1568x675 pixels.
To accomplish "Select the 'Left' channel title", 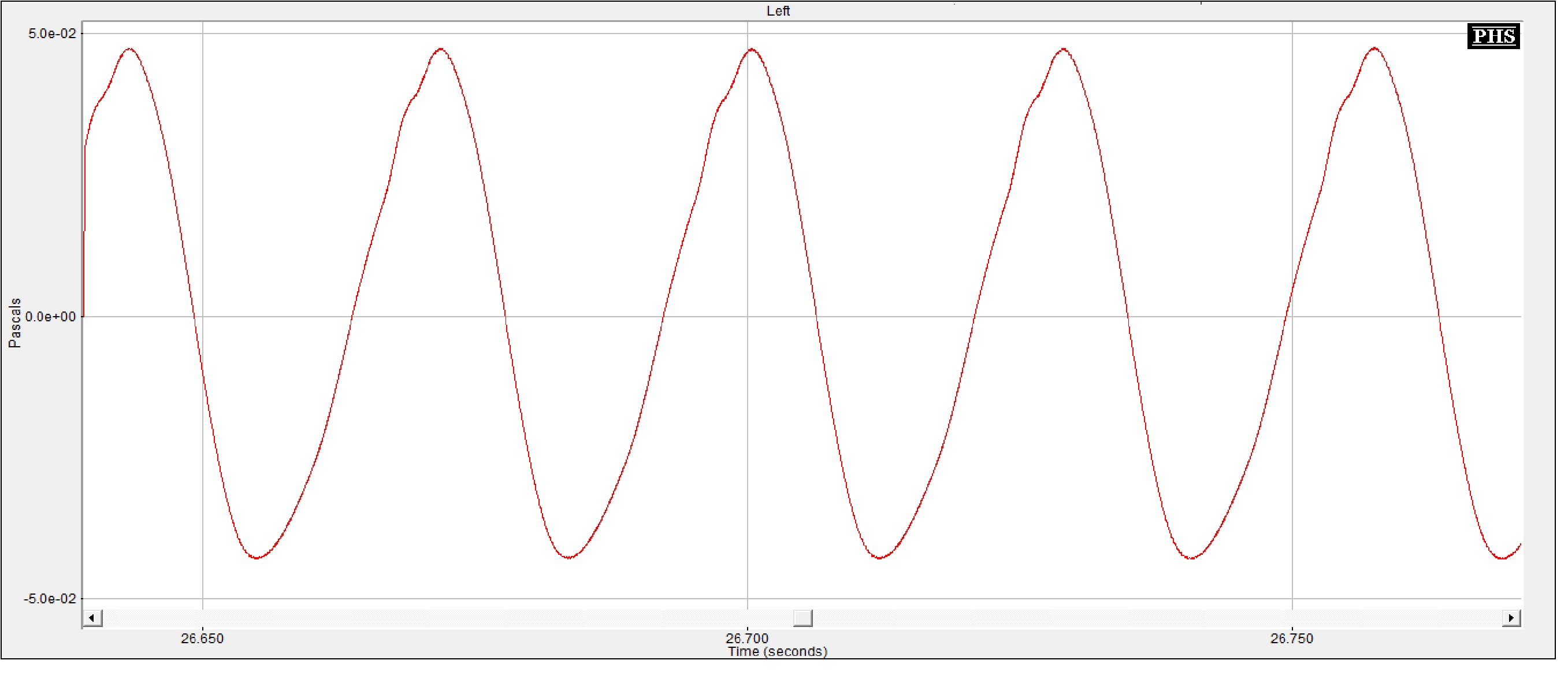I will coord(778,11).
